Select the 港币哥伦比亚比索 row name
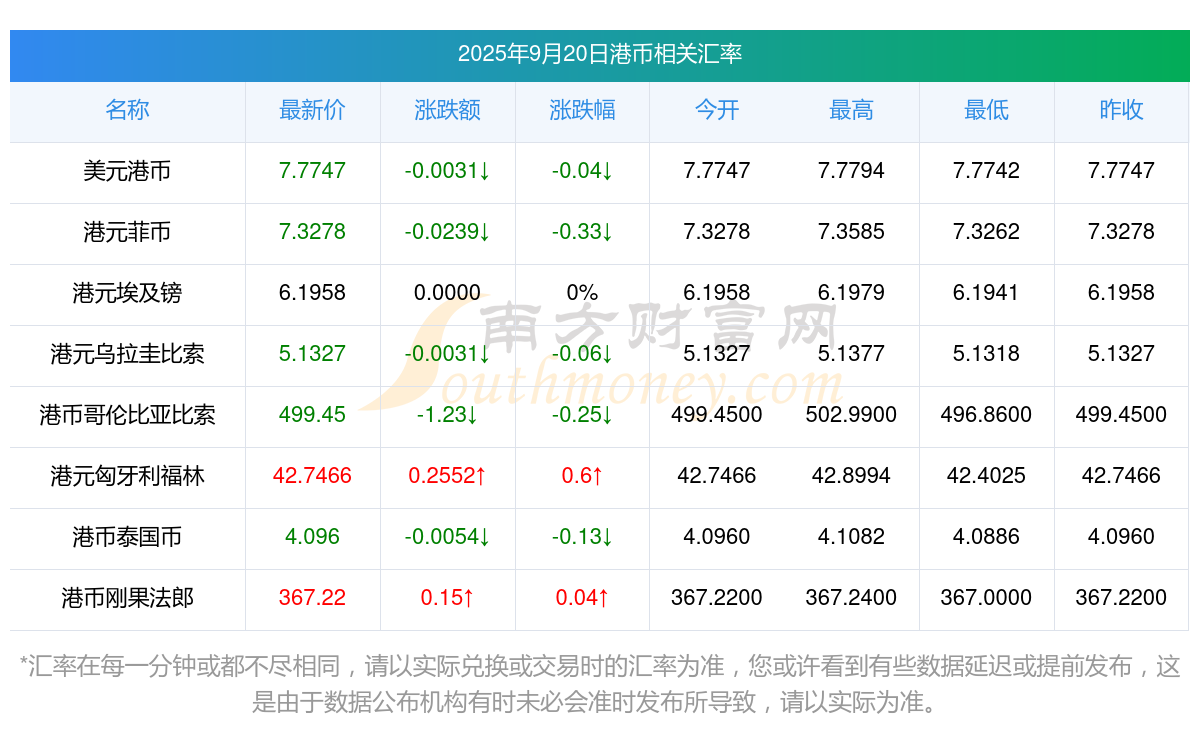The width and height of the screenshot is (1200, 733). [127, 415]
